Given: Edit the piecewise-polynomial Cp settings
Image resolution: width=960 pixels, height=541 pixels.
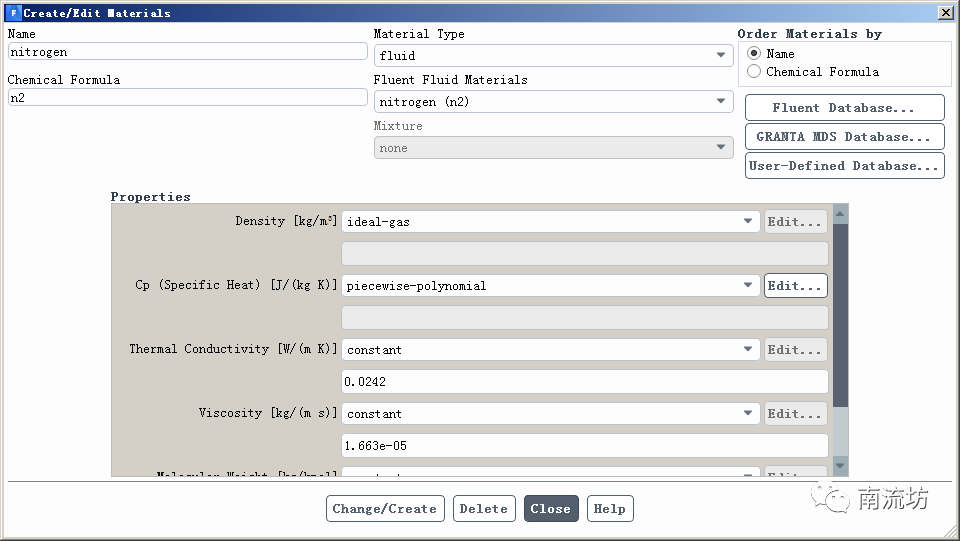Looking at the screenshot, I should (795, 286).
